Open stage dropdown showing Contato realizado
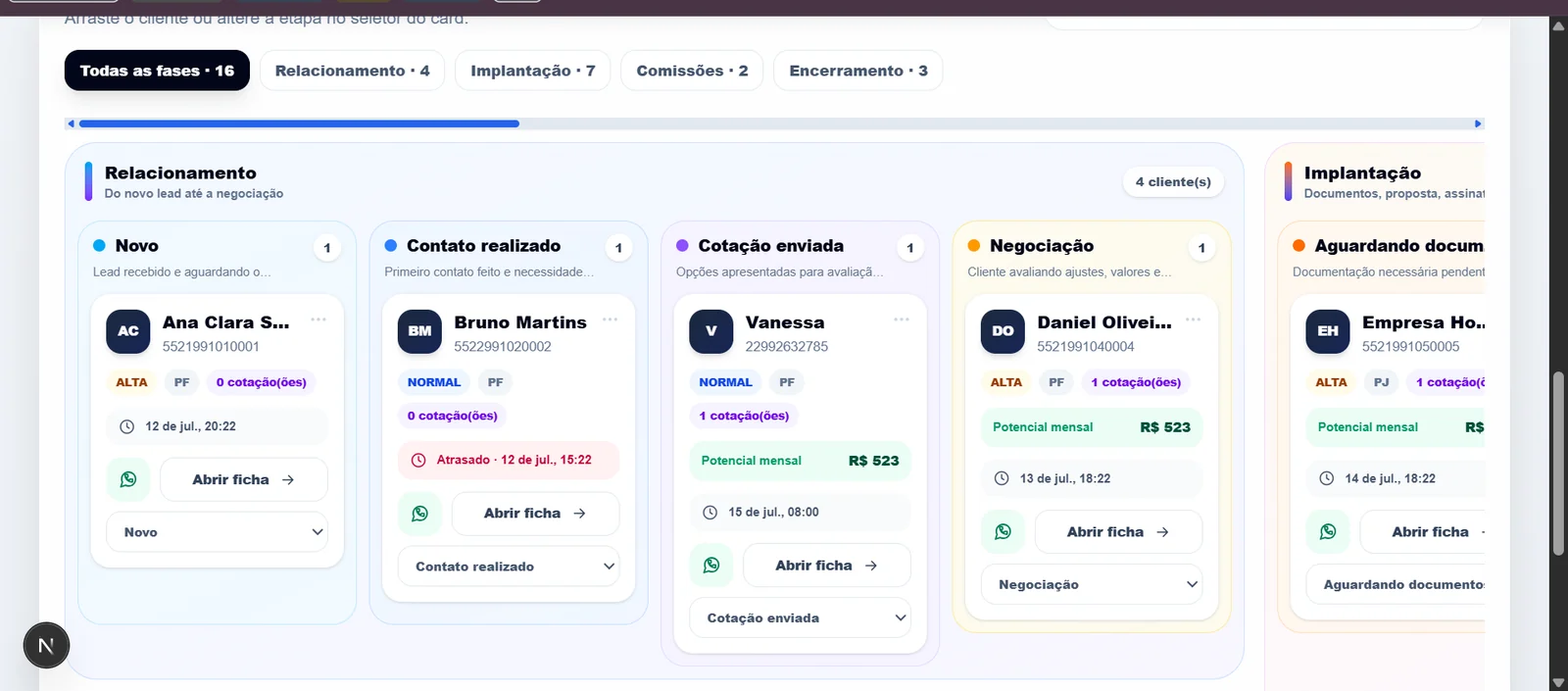Image resolution: width=1568 pixels, height=691 pixels. [509, 567]
